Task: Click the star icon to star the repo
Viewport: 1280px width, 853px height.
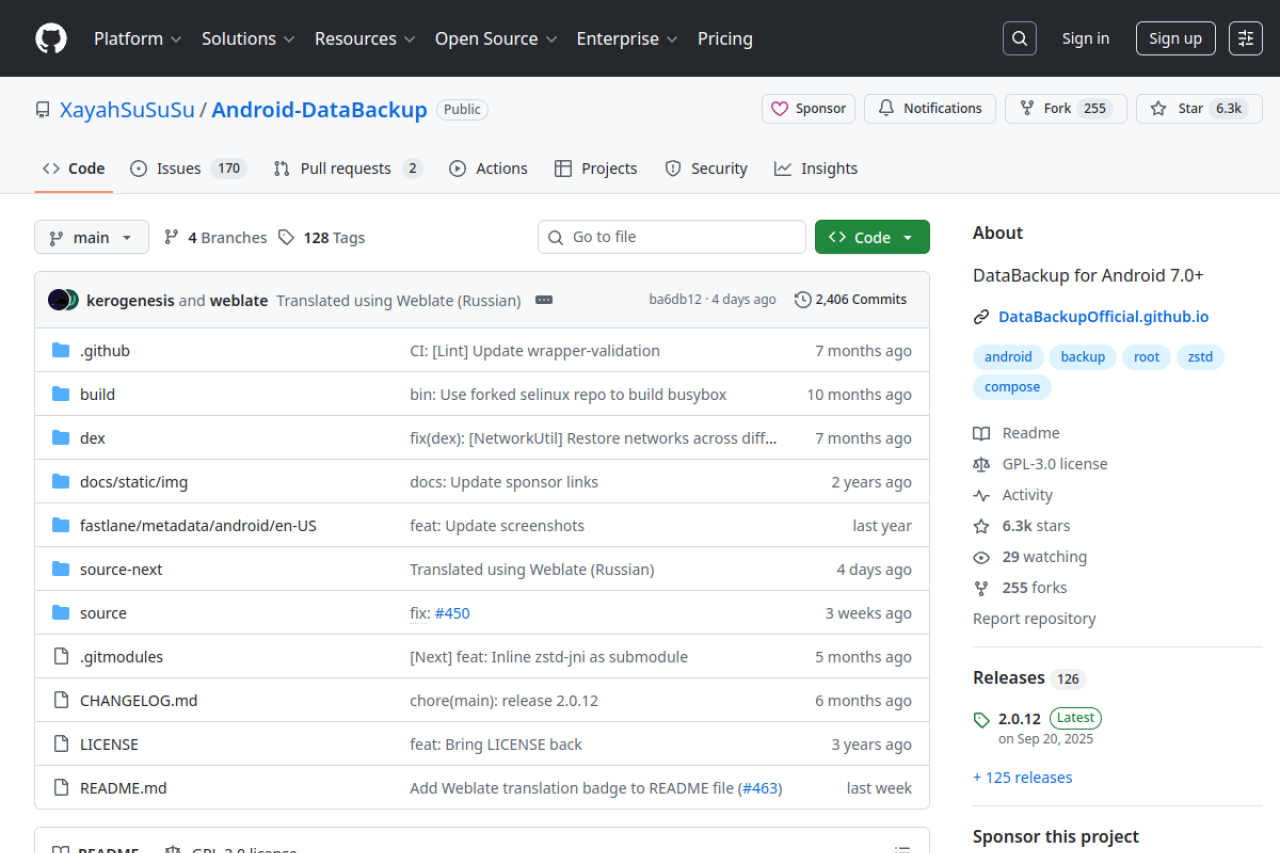Action: (x=1160, y=108)
